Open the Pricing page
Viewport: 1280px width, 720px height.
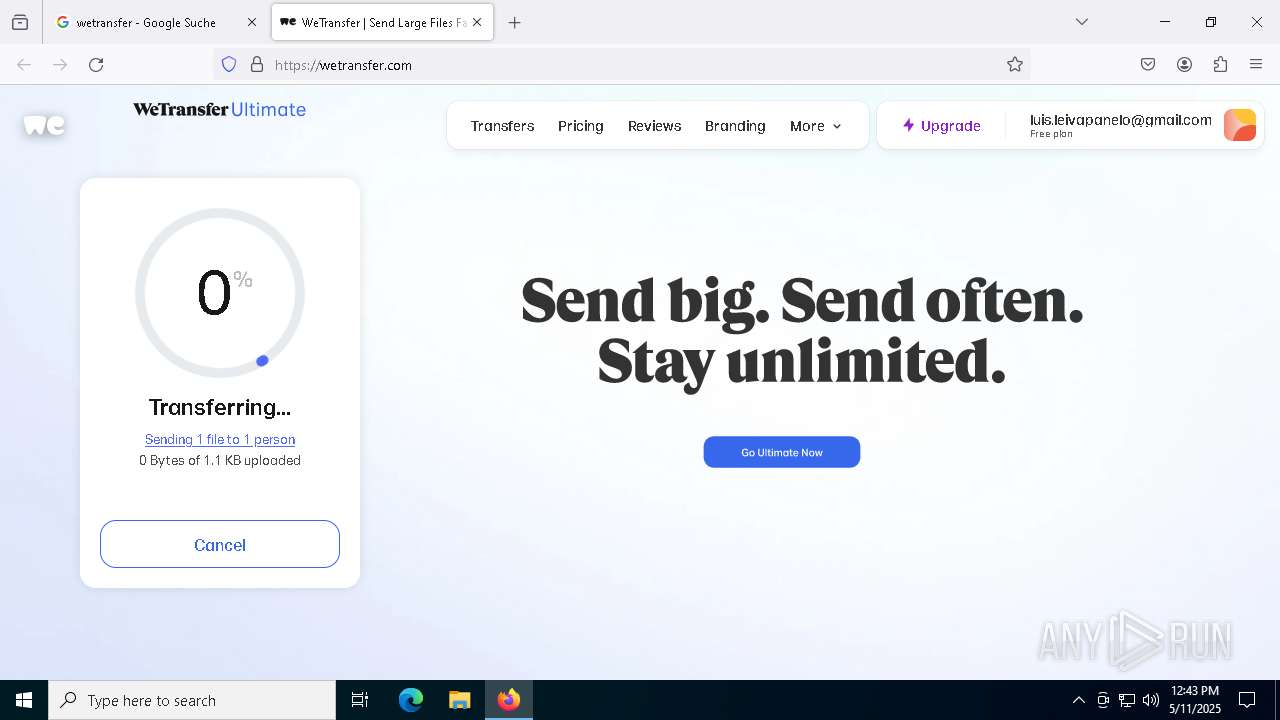(581, 126)
